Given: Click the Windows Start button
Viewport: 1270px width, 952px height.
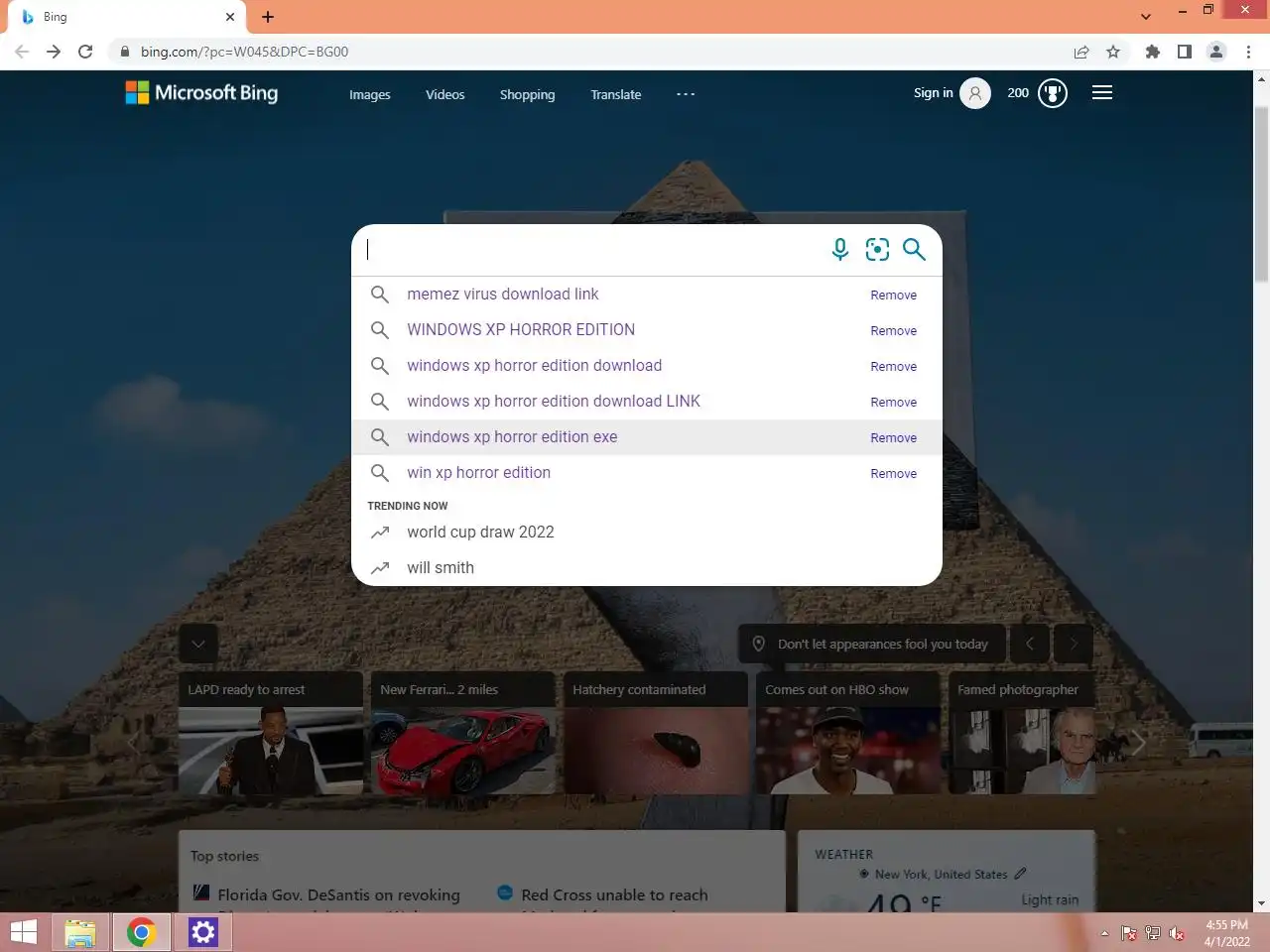Looking at the screenshot, I should pyautogui.click(x=24, y=932).
